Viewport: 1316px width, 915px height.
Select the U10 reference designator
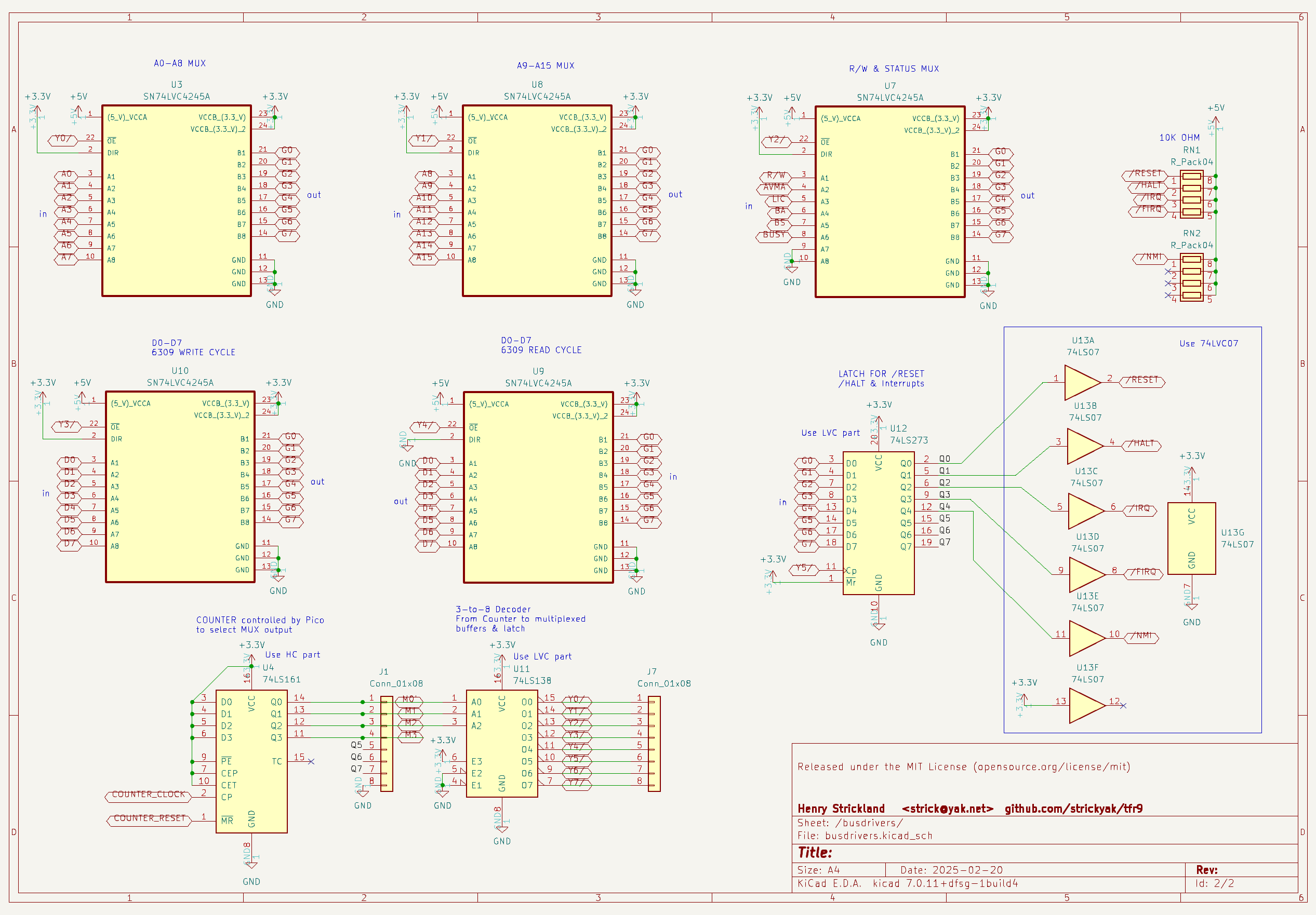pyautogui.click(x=180, y=371)
